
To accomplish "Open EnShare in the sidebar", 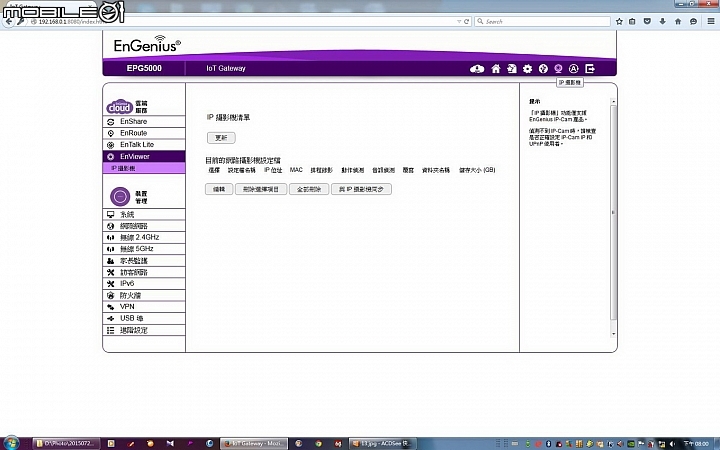I will (x=144, y=122).
